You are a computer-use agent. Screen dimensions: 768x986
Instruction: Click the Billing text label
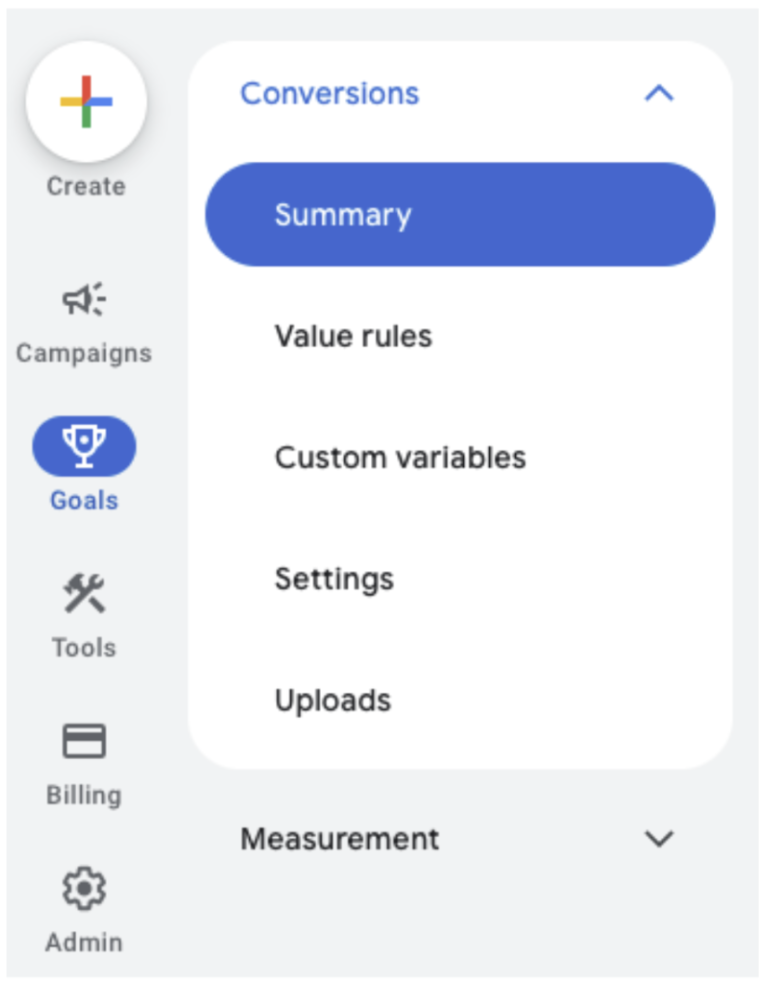tap(84, 795)
